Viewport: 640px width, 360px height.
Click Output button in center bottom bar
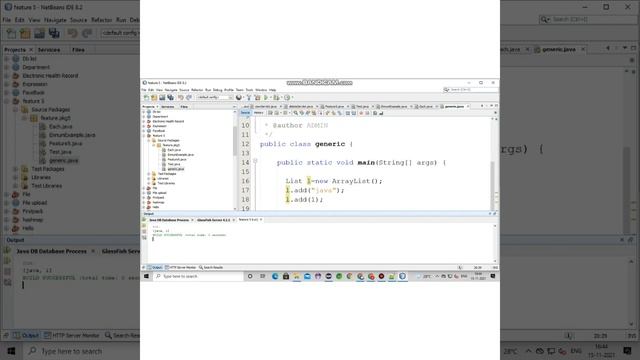click(x=155, y=267)
